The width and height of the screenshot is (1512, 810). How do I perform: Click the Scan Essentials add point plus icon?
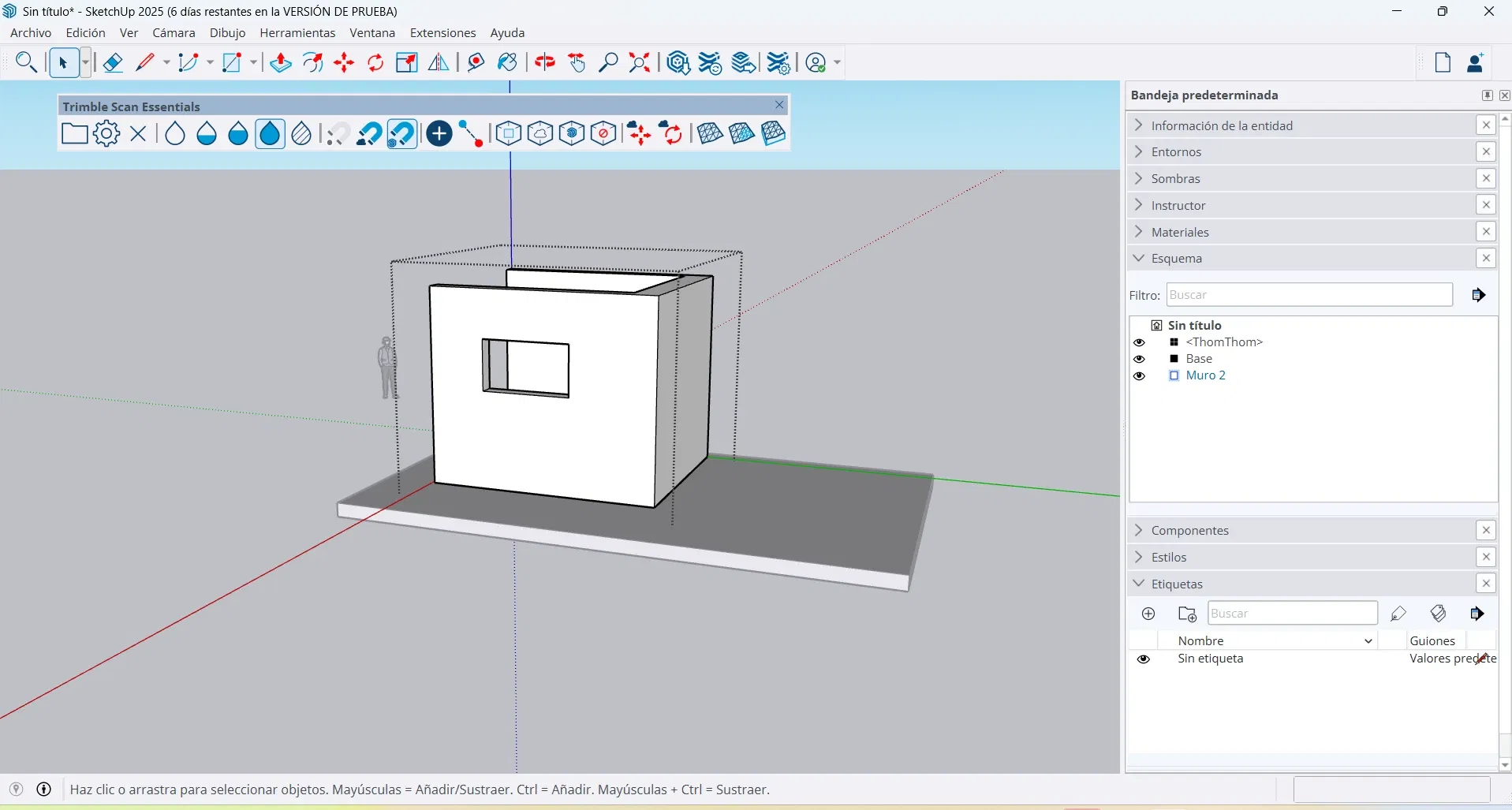click(439, 134)
